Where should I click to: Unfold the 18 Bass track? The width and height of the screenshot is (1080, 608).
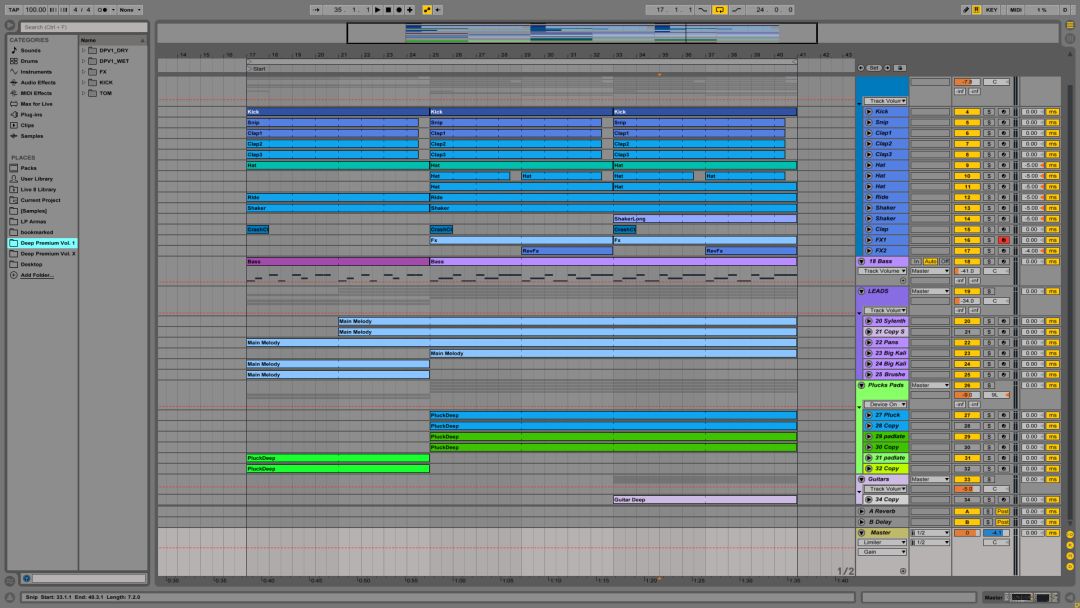point(861,262)
